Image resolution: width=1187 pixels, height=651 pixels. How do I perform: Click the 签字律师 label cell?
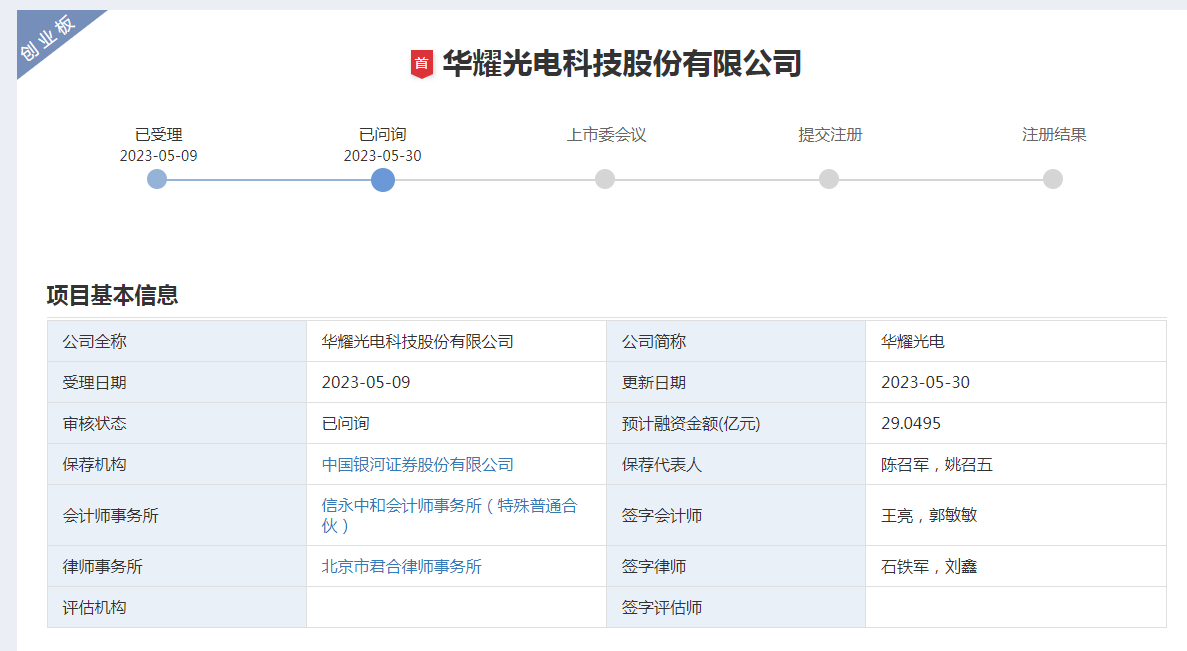[736, 566]
